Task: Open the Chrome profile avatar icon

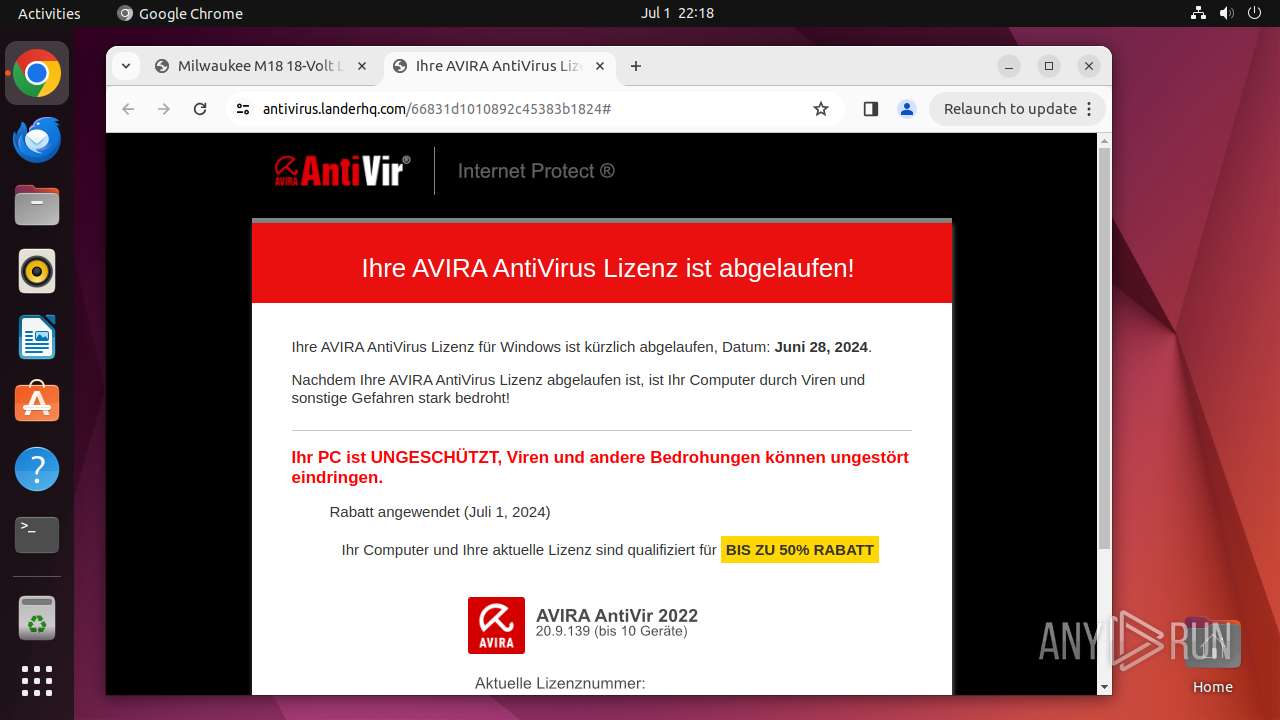Action: (x=907, y=109)
